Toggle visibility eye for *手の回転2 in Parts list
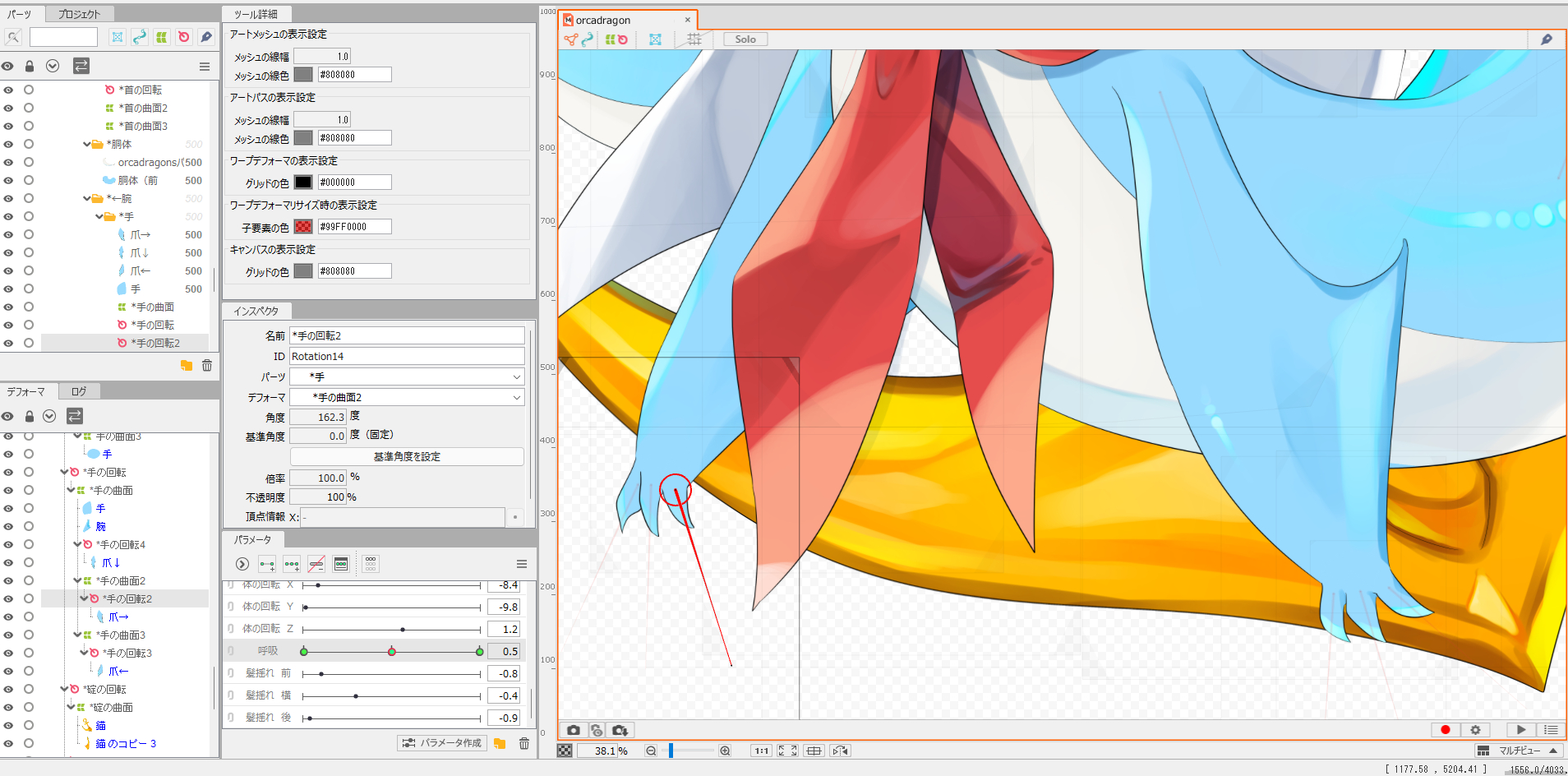The width and height of the screenshot is (1568, 776). pyautogui.click(x=8, y=343)
